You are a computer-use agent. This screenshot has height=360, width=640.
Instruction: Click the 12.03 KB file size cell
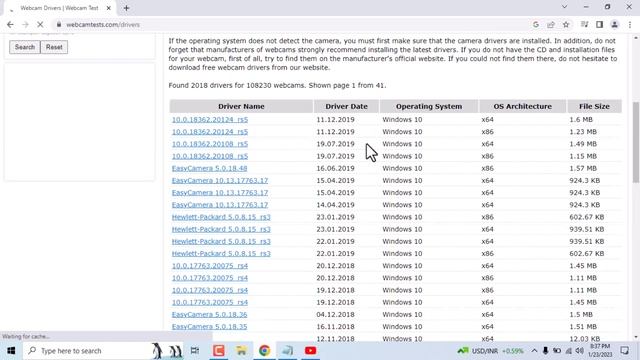tap(584, 339)
